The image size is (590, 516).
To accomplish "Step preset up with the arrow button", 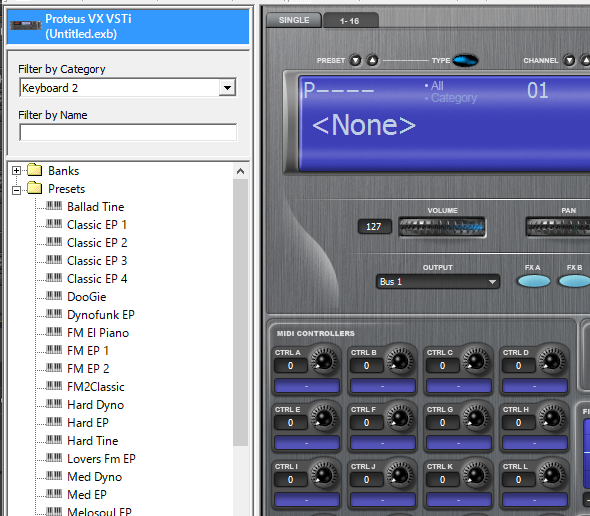I will click(373, 60).
